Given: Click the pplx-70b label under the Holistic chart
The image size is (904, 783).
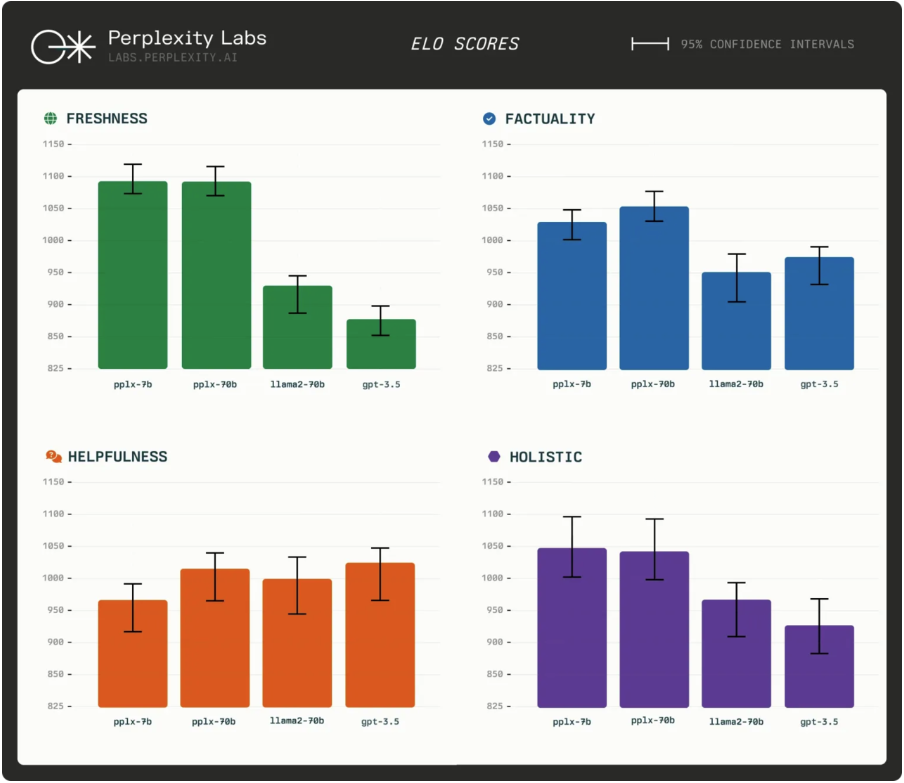Looking at the screenshot, I should pos(653,721).
